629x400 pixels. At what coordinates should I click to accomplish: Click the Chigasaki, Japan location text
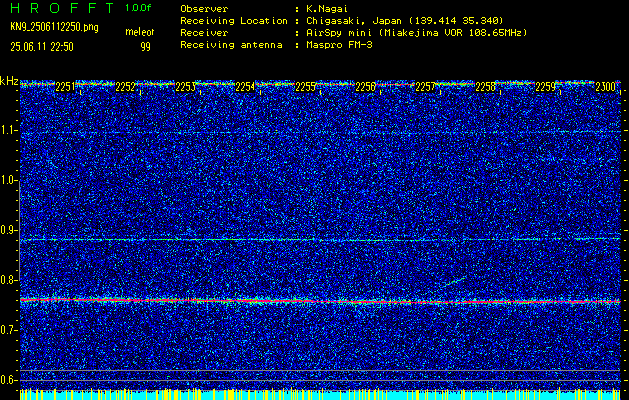404,21
